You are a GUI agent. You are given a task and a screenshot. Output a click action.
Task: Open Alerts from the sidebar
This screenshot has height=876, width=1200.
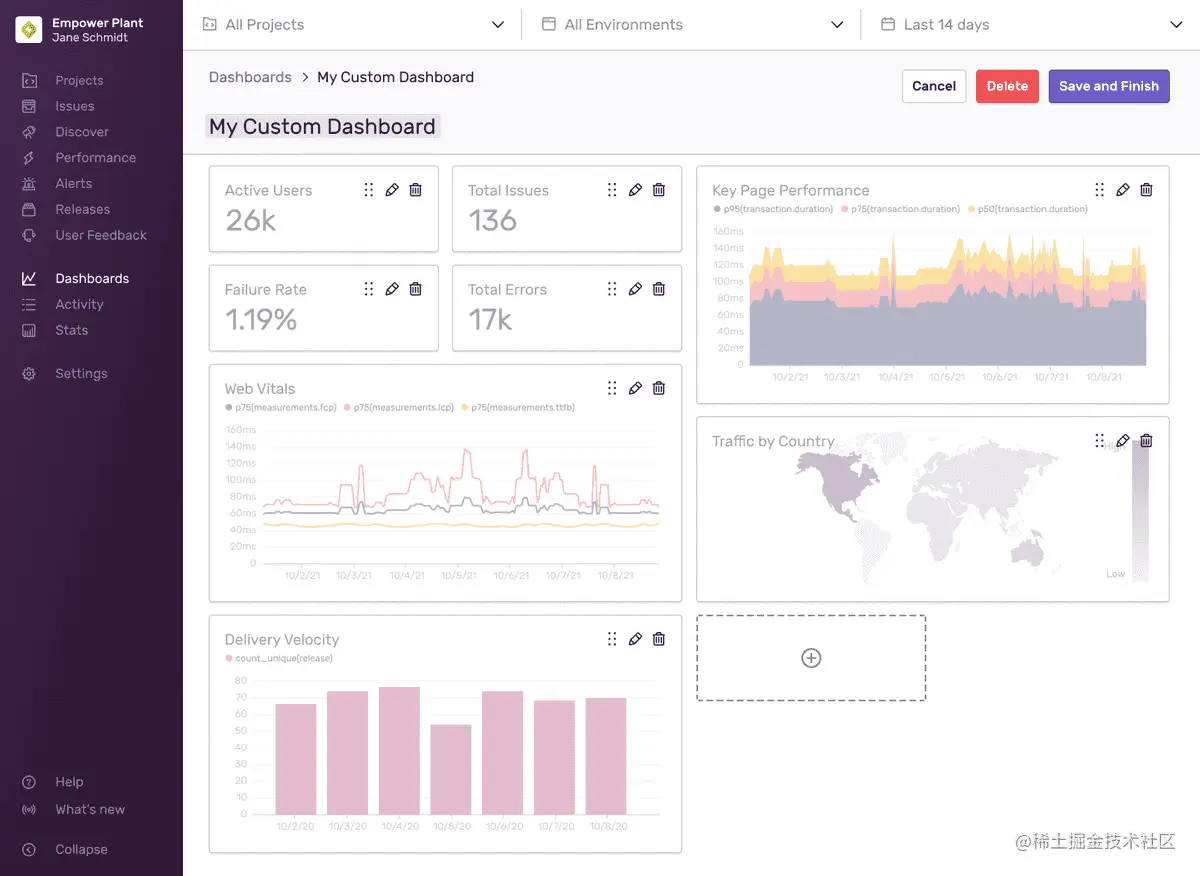click(x=73, y=183)
